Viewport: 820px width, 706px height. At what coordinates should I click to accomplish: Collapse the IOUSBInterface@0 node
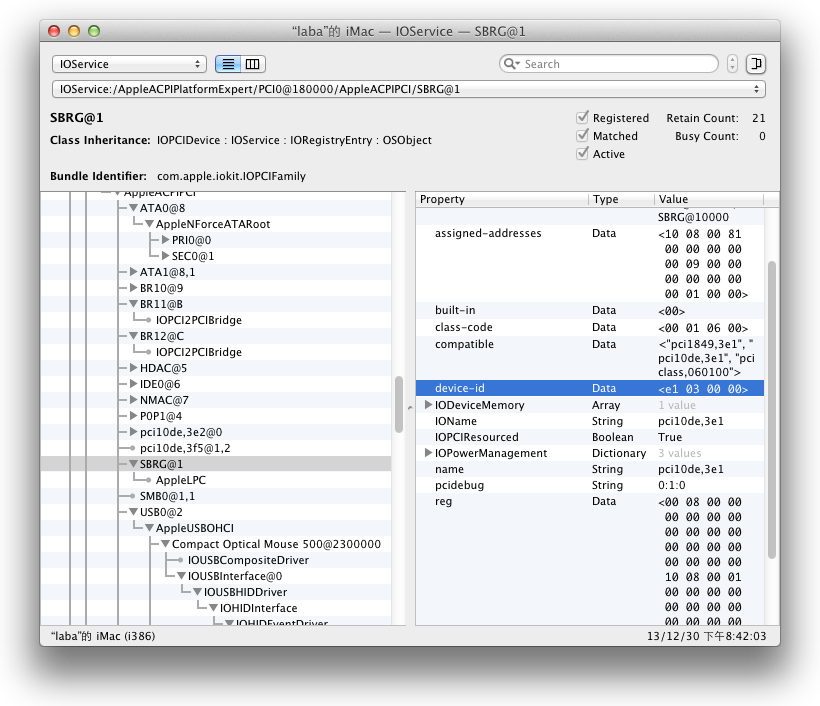[x=181, y=576]
